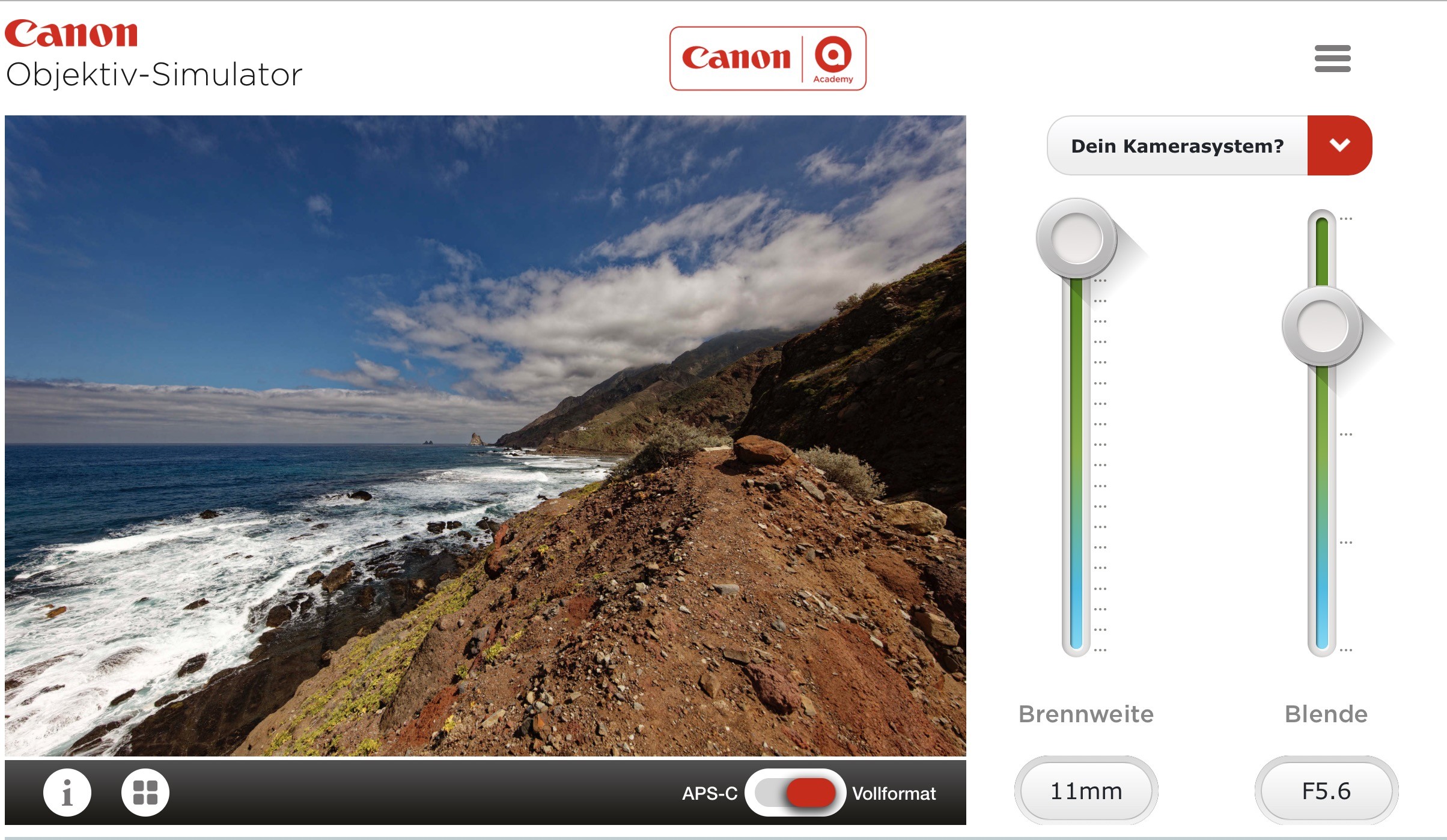
Task: Click the Blende label
Action: pos(1326,714)
